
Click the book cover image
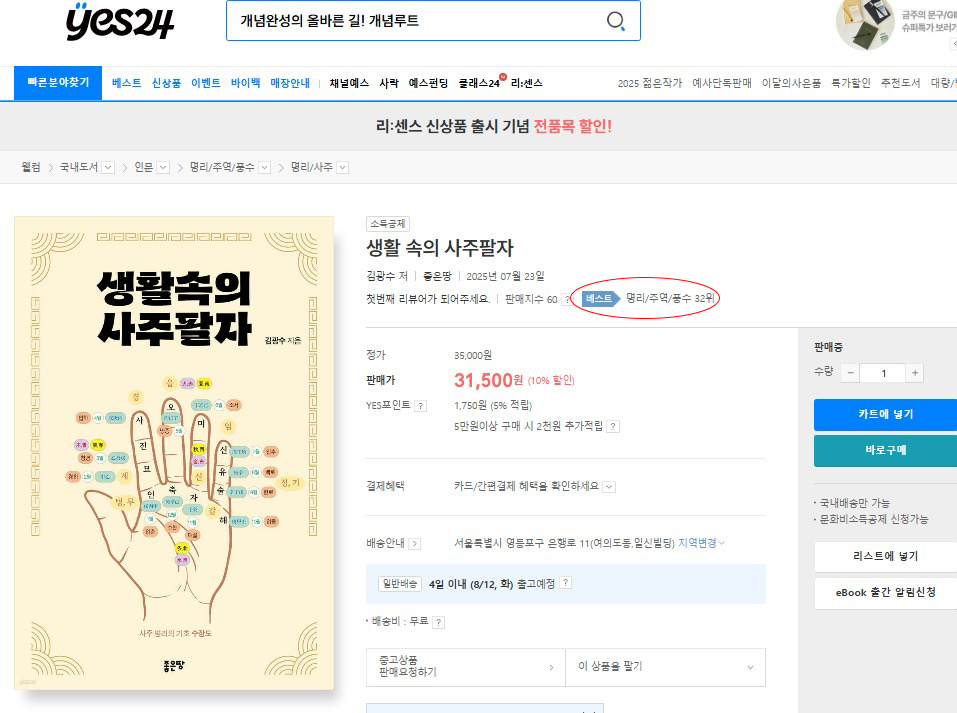pyautogui.click(x=174, y=453)
